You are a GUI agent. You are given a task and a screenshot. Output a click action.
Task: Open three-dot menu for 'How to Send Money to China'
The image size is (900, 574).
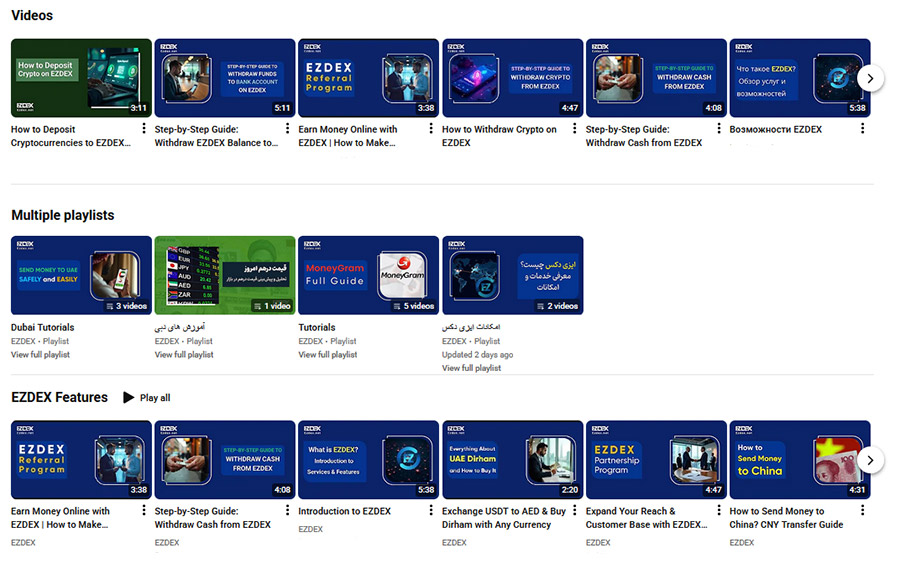[862, 512]
